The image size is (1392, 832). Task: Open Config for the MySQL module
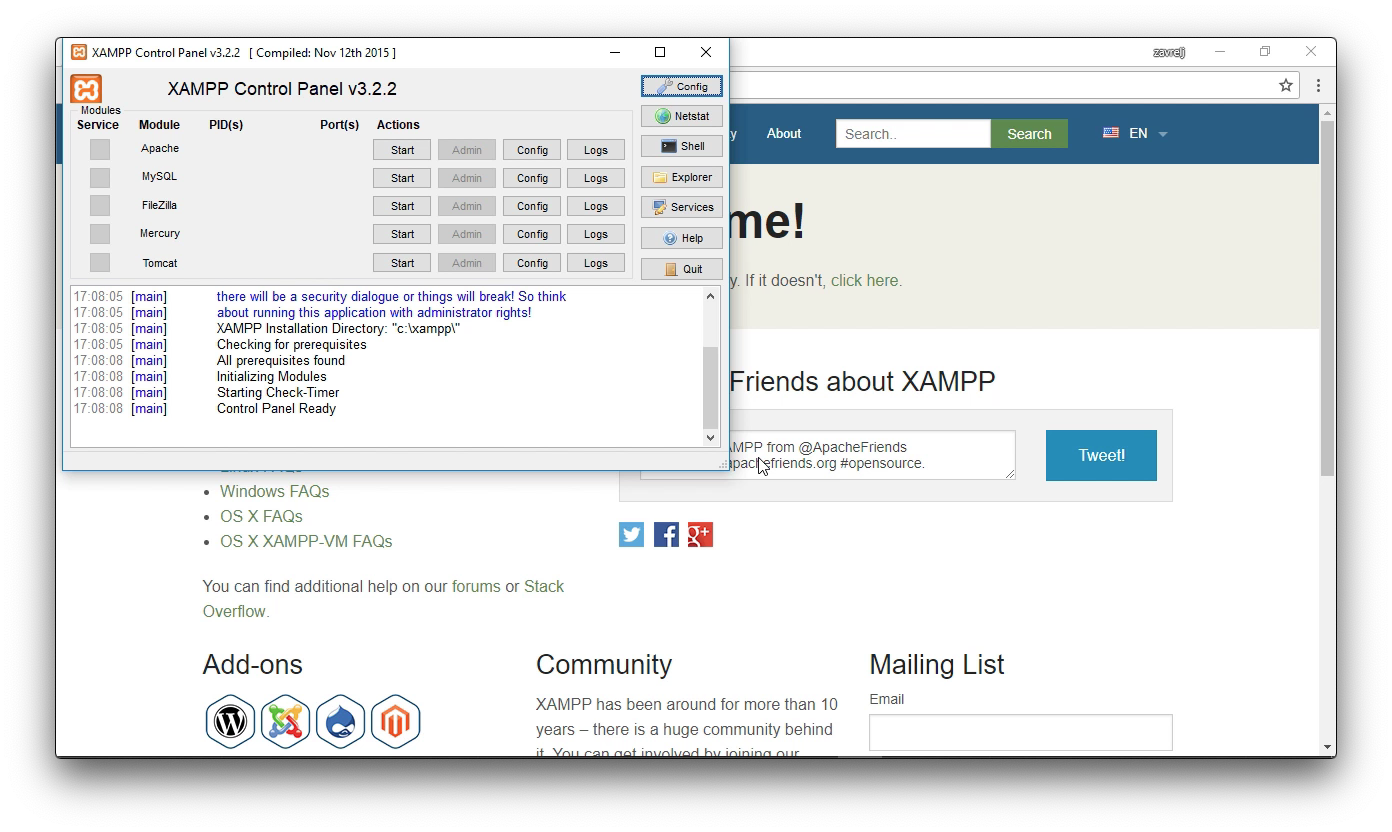click(532, 178)
